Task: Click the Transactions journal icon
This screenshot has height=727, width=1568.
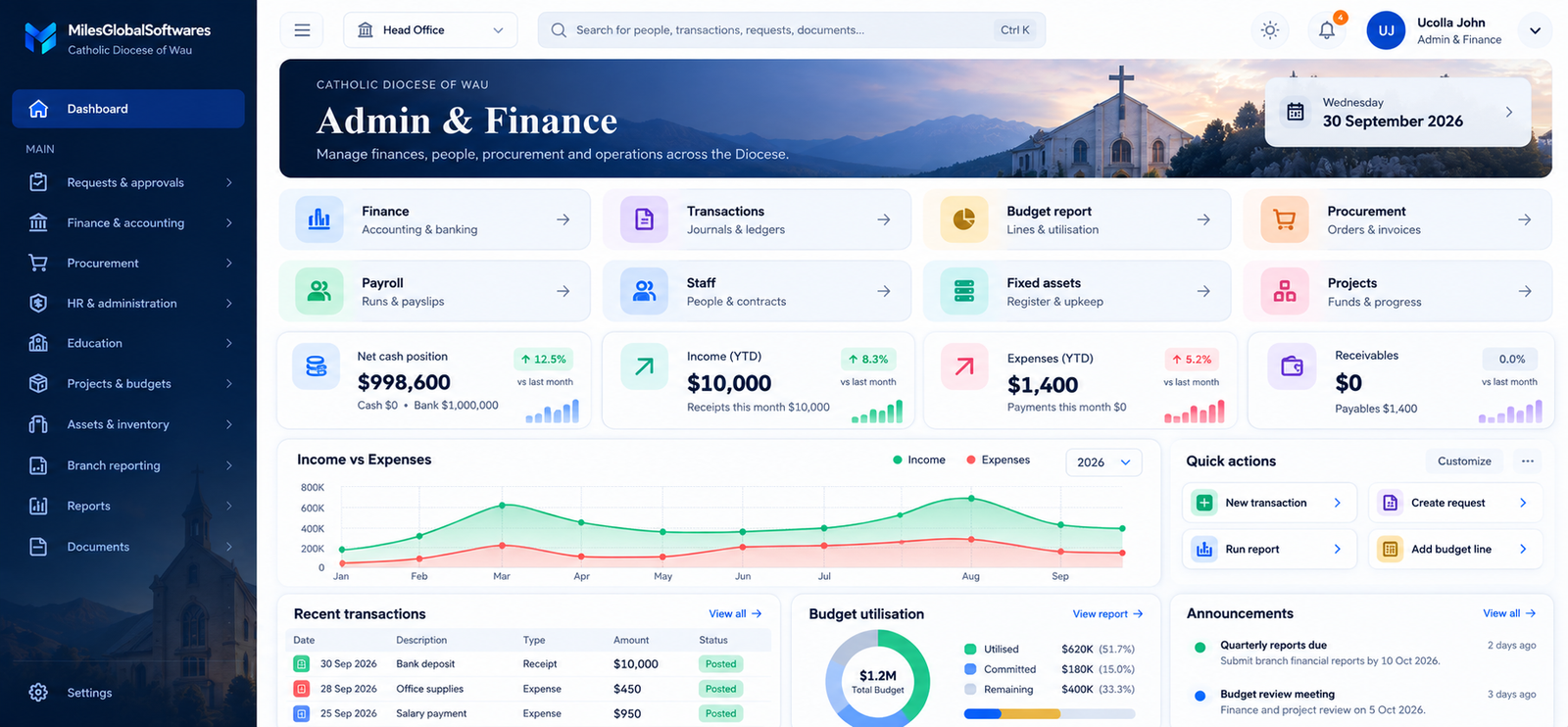Action: [644, 219]
